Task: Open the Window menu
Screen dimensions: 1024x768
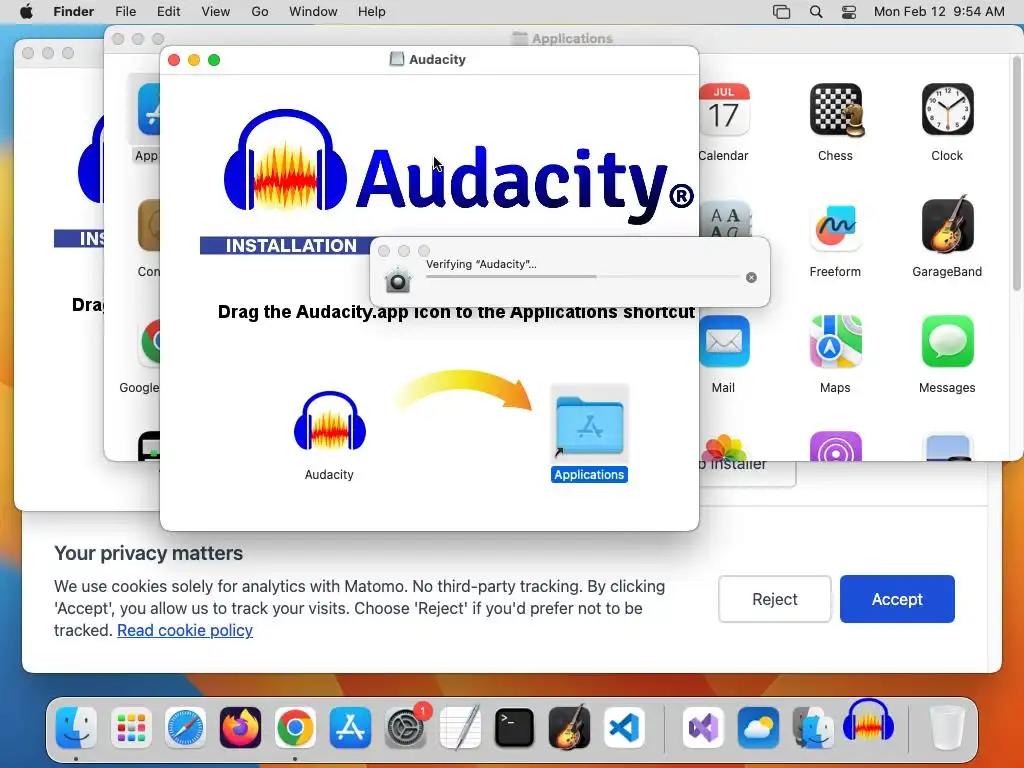Action: click(x=313, y=12)
